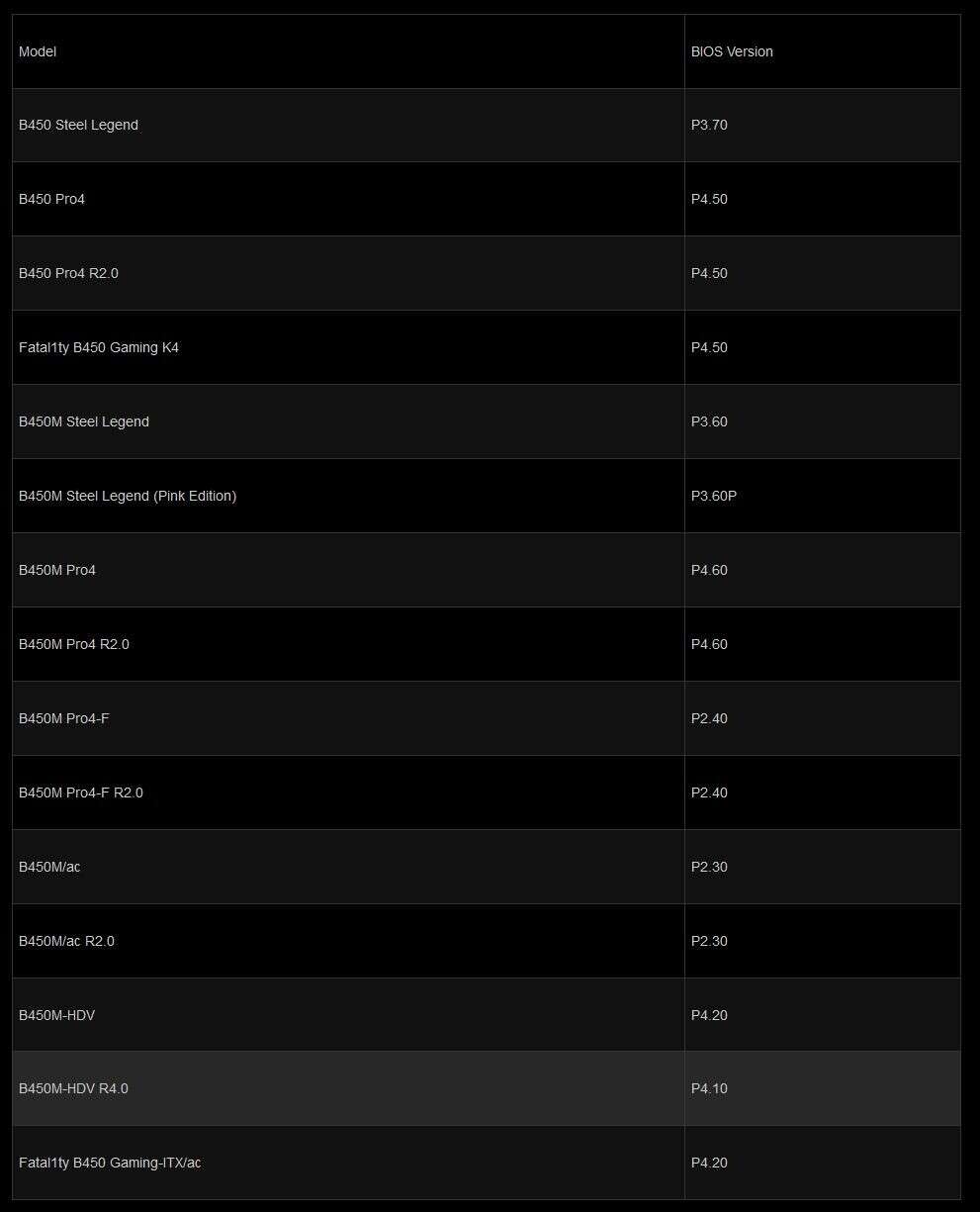Select the B450M Pro4-F model entry
Screen dimensions: 980x1212
tap(64, 718)
